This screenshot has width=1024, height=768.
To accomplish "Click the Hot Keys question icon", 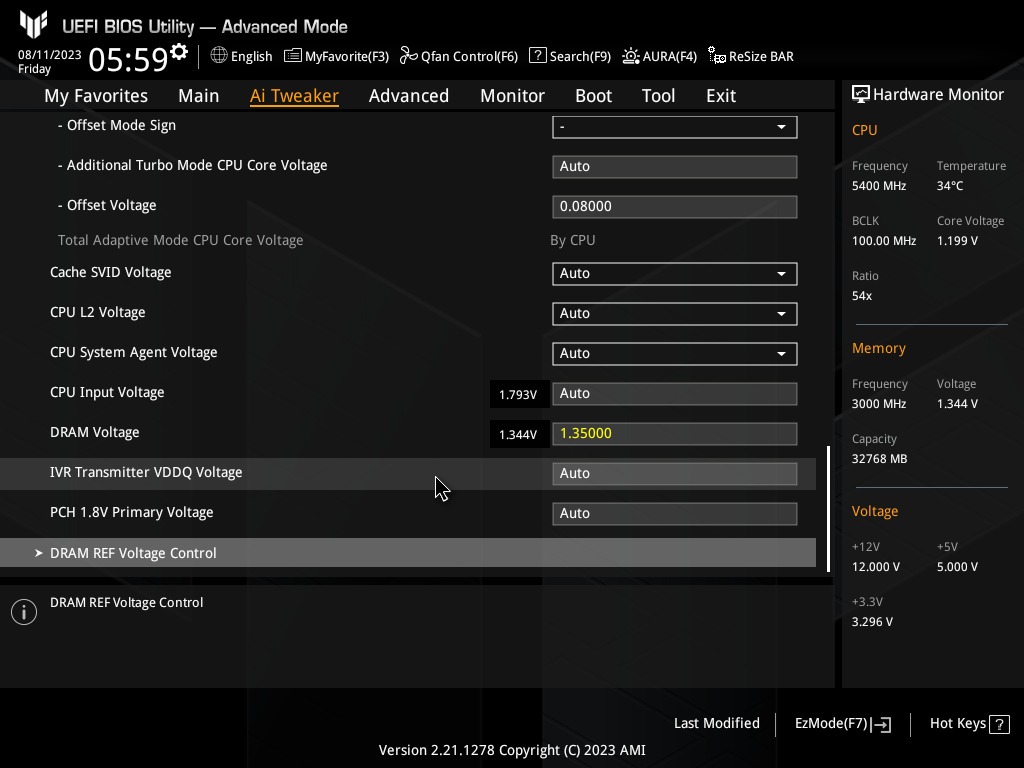I will (x=999, y=724).
